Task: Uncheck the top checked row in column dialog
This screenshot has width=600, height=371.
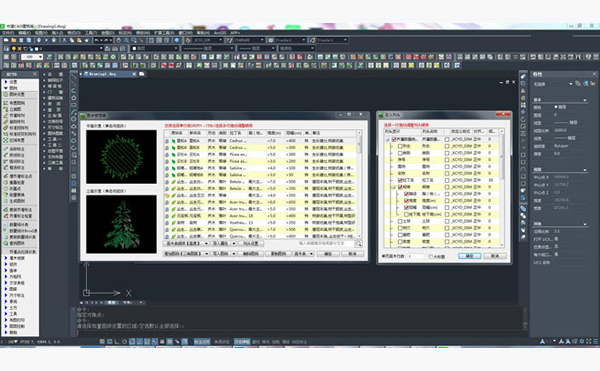Action: [394, 139]
